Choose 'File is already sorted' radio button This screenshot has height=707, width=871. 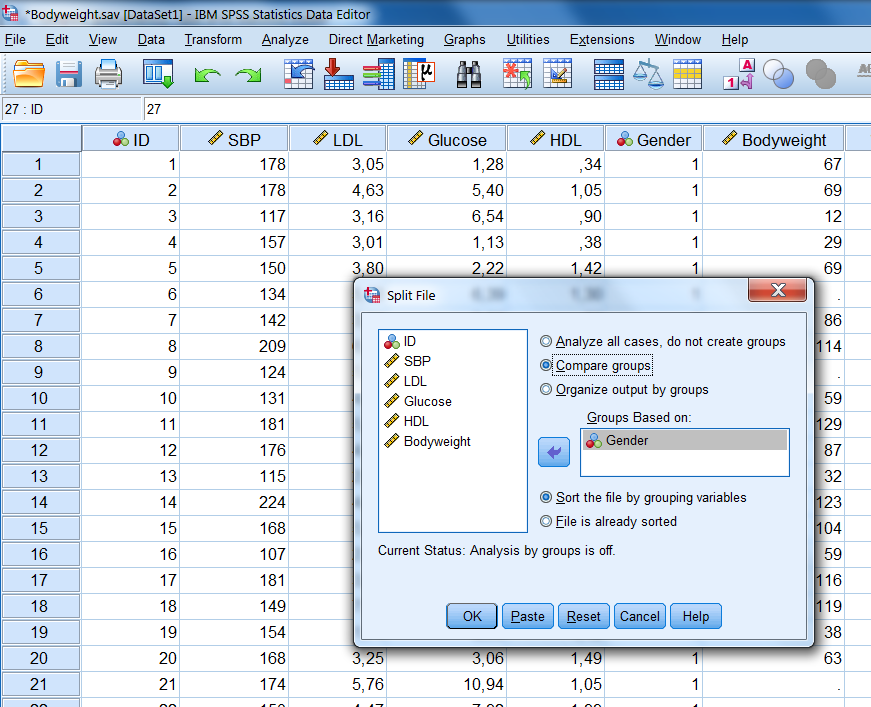pyautogui.click(x=546, y=521)
